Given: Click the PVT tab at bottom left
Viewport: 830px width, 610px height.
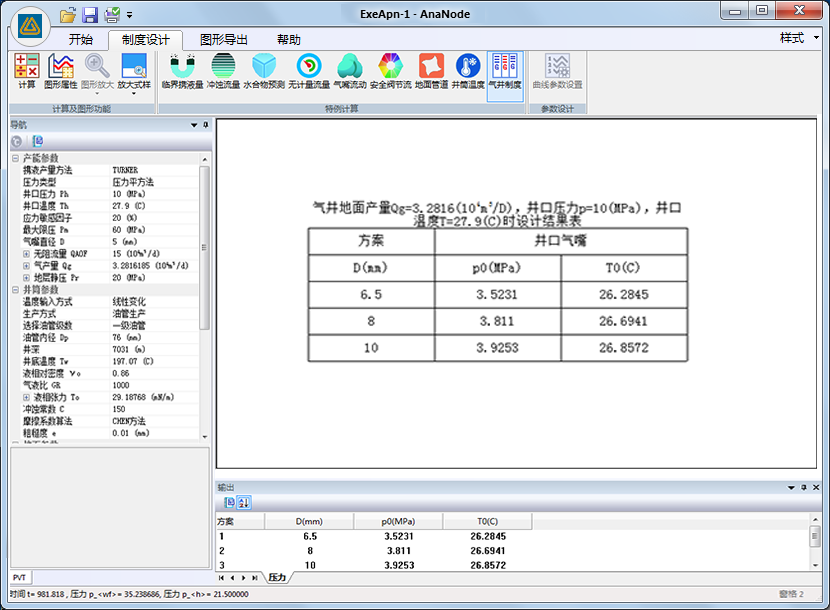Looking at the screenshot, I should pos(20,578).
